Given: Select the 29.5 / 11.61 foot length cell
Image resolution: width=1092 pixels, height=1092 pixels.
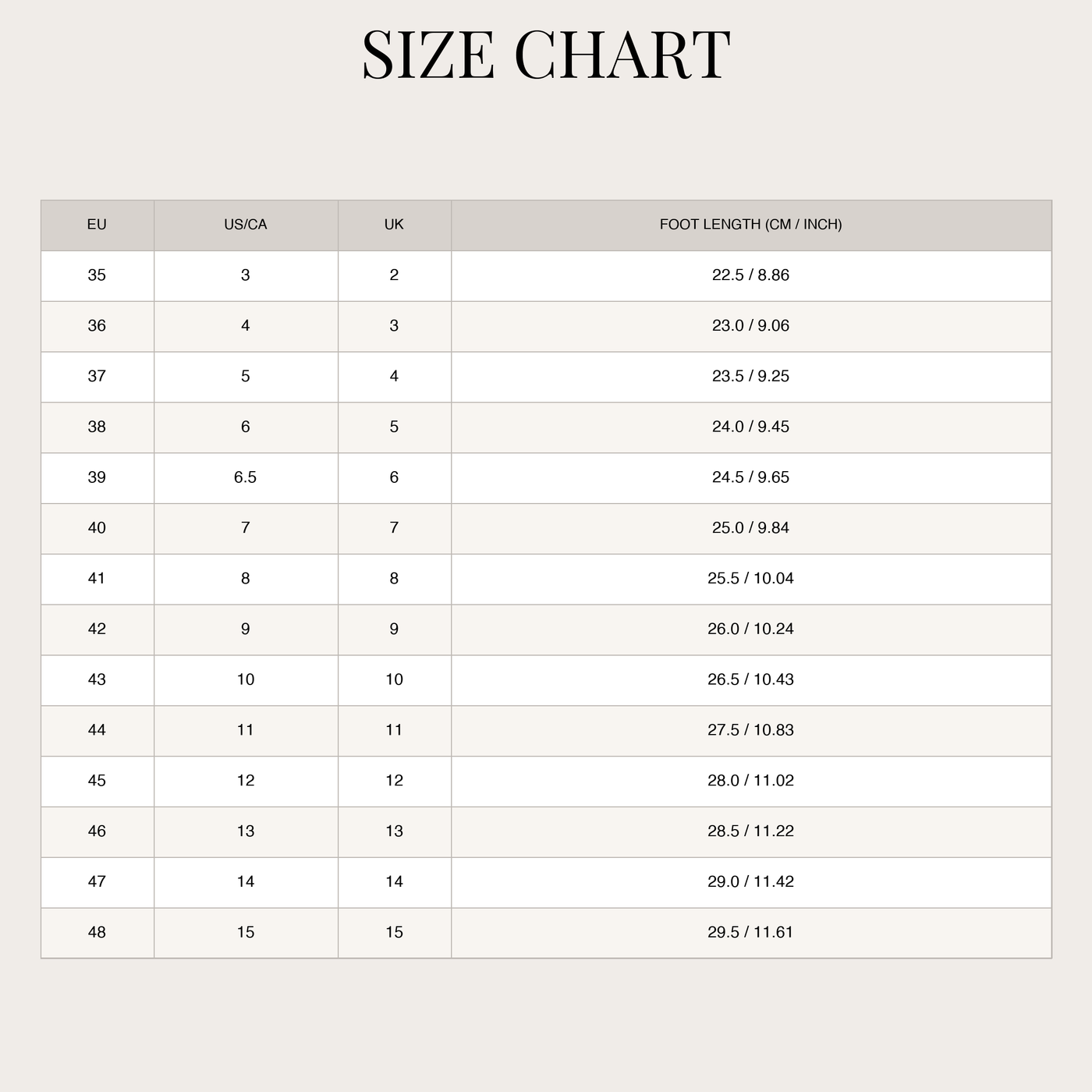Looking at the screenshot, I should click(x=751, y=933).
